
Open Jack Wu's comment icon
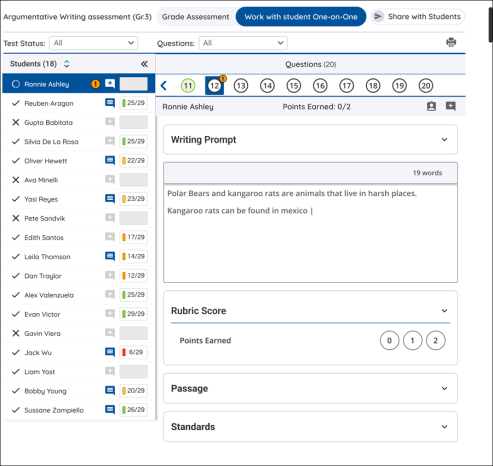(x=110, y=352)
